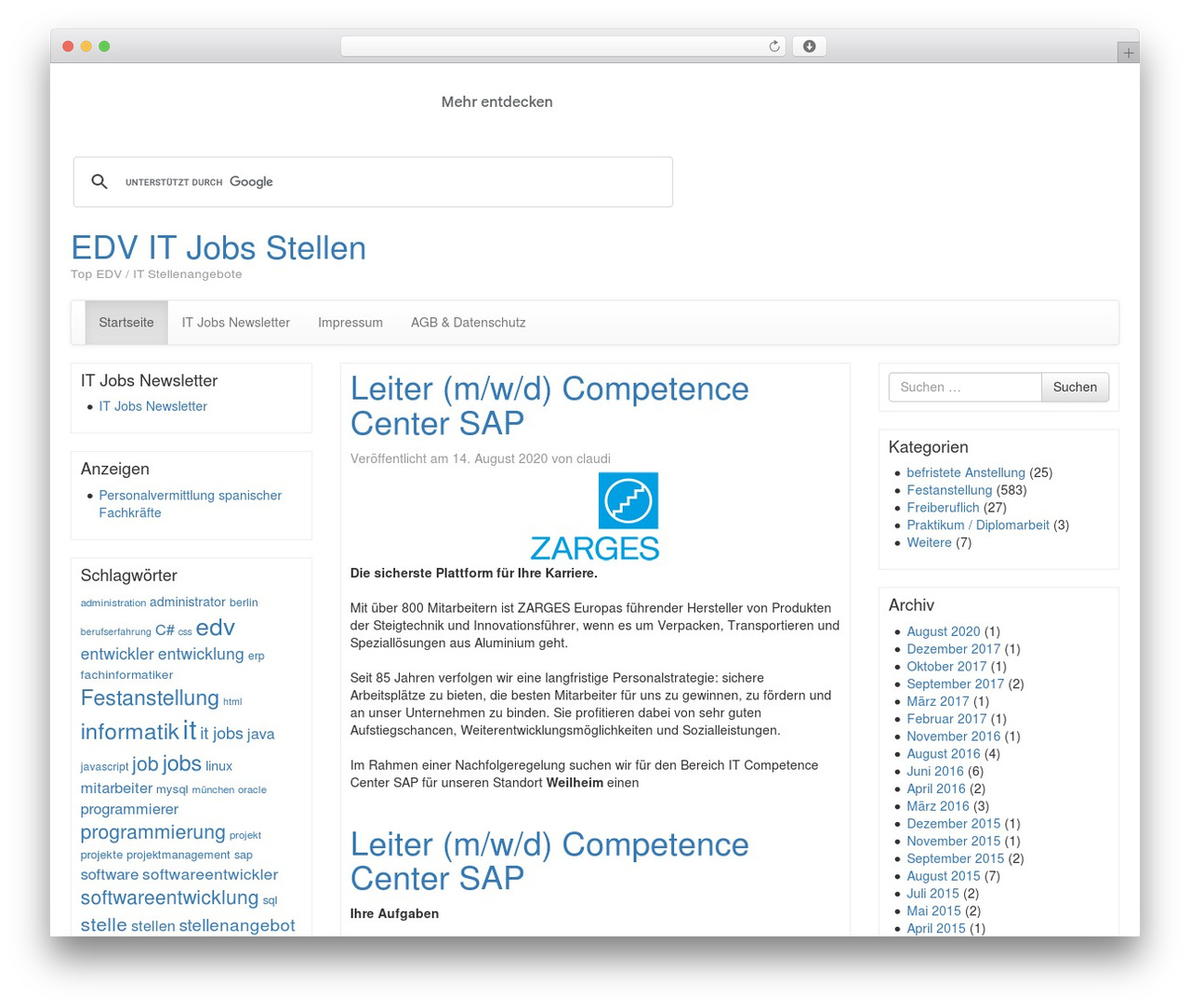Viewport: 1190px width, 1008px height.
Task: Select the 'programmierung' tag
Action: click(153, 832)
